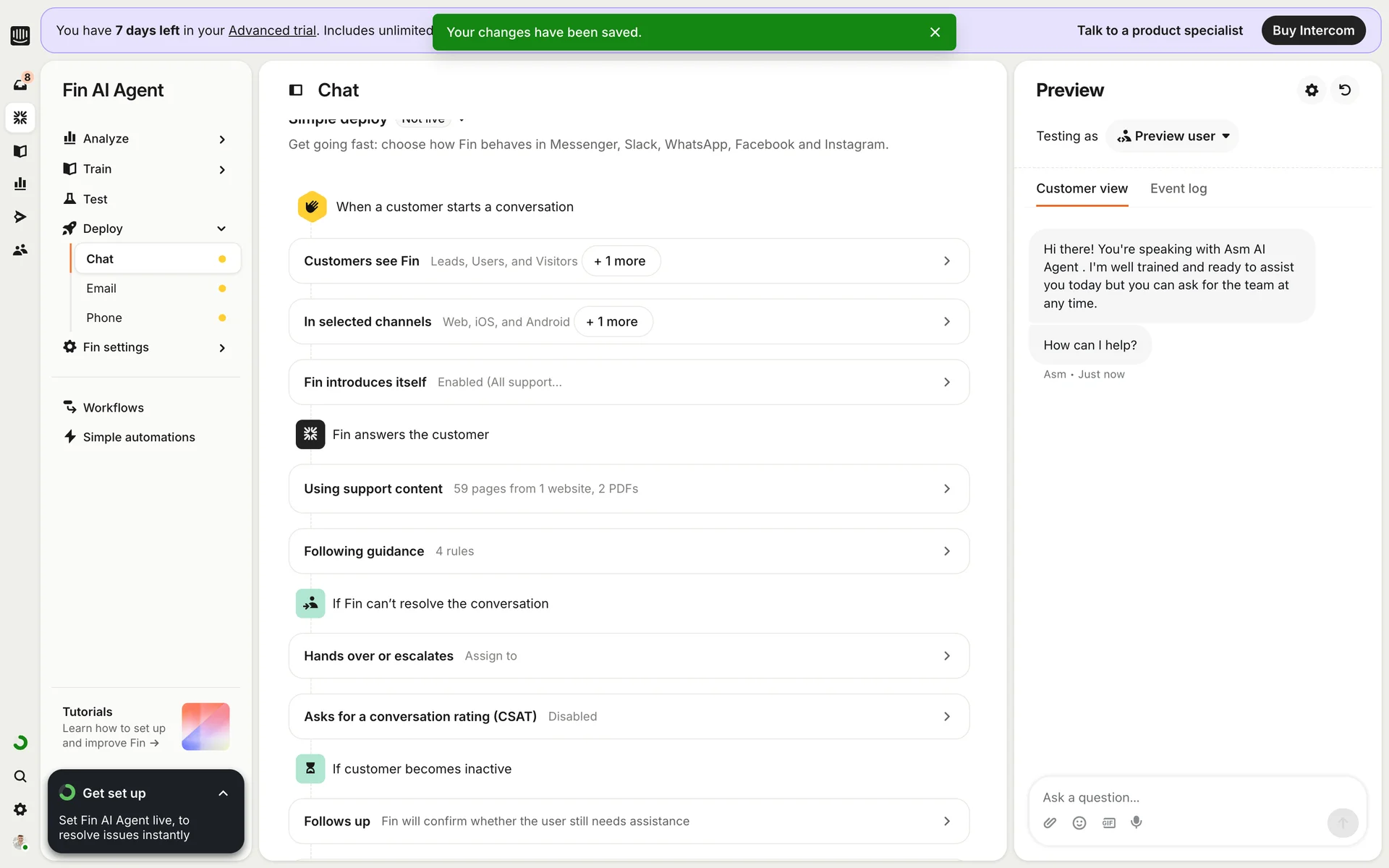Click the Buy Intercom button

[x=1313, y=30]
